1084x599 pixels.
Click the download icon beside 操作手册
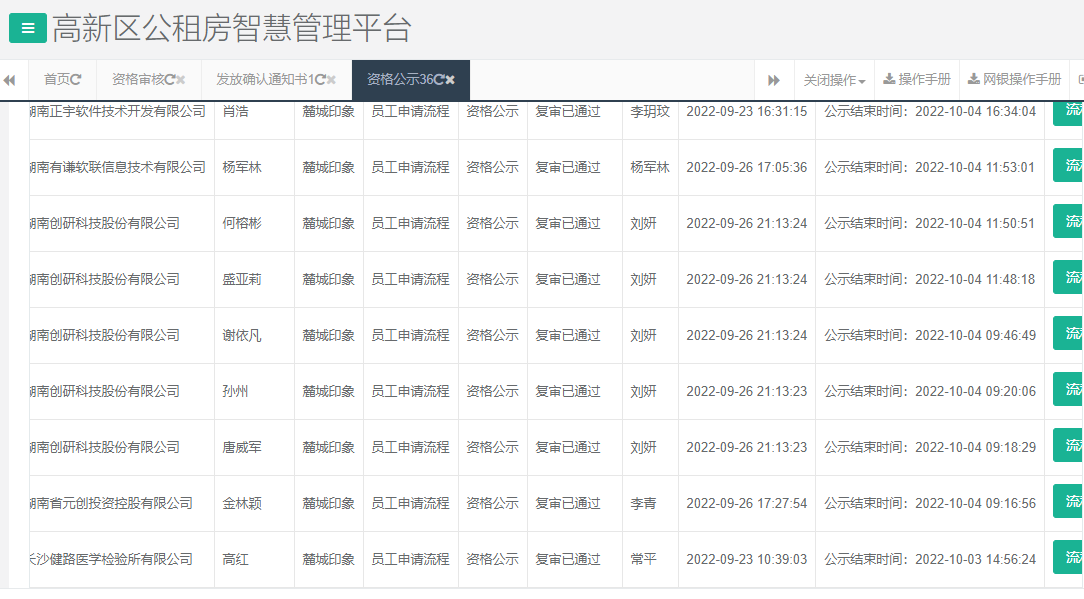click(889, 79)
